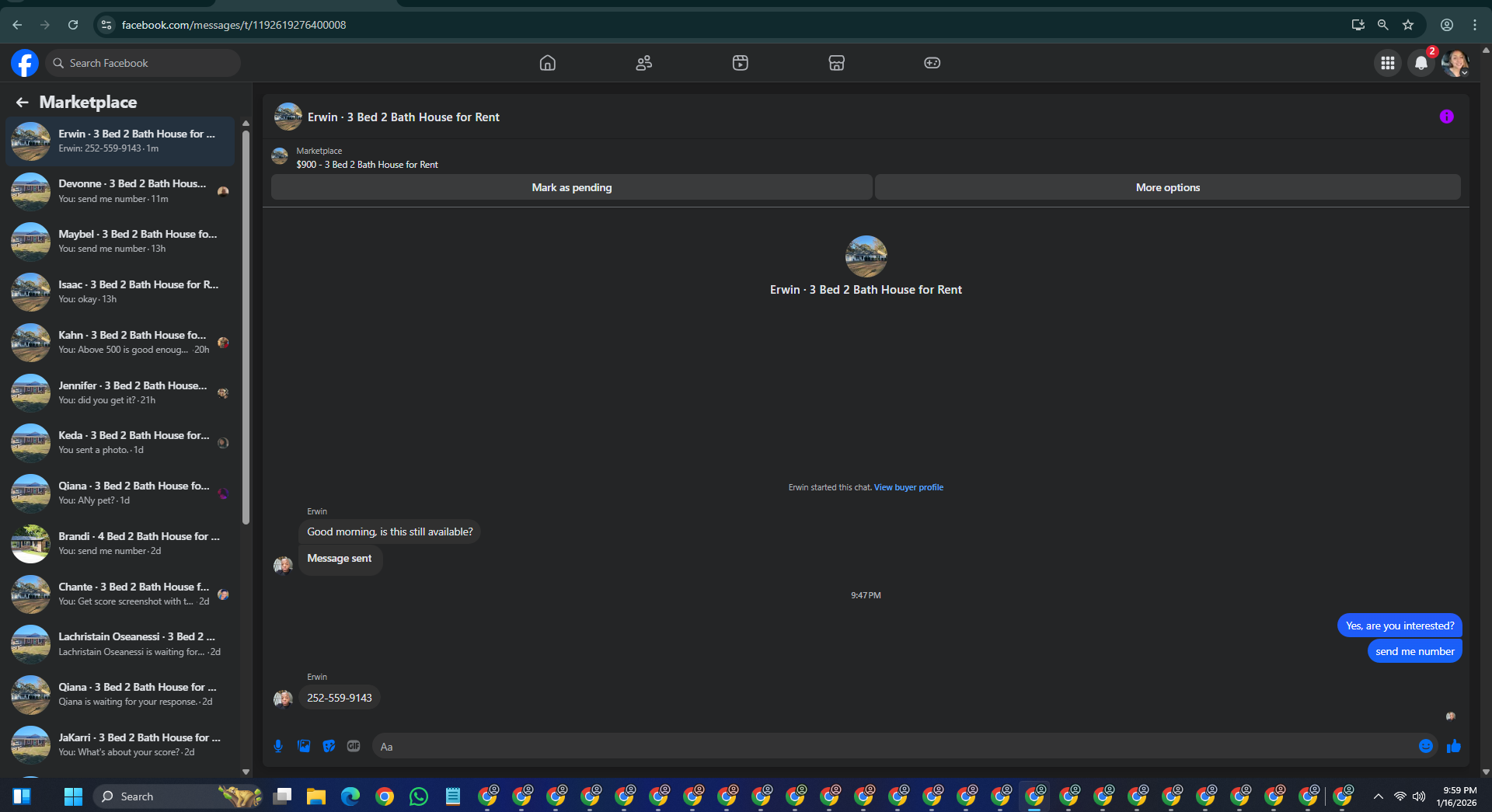Click Mark as pending button
The height and width of the screenshot is (812, 1492).
point(571,187)
